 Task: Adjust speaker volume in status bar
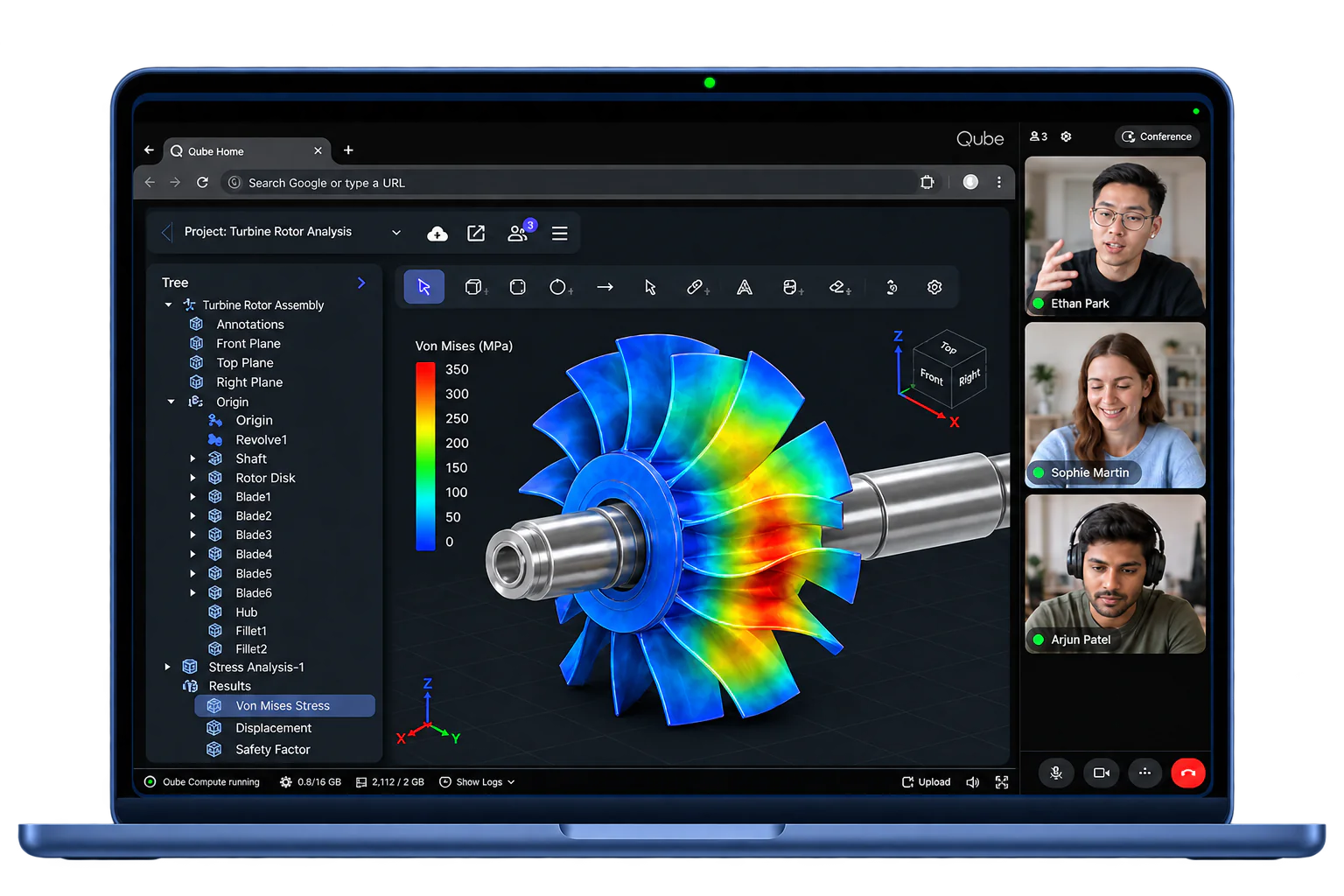972,782
